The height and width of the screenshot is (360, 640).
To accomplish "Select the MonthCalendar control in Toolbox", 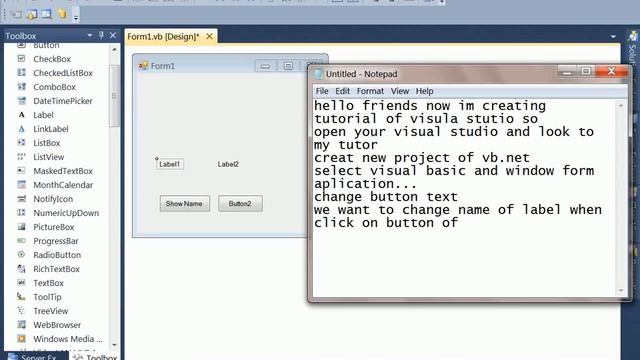I will tap(63, 185).
